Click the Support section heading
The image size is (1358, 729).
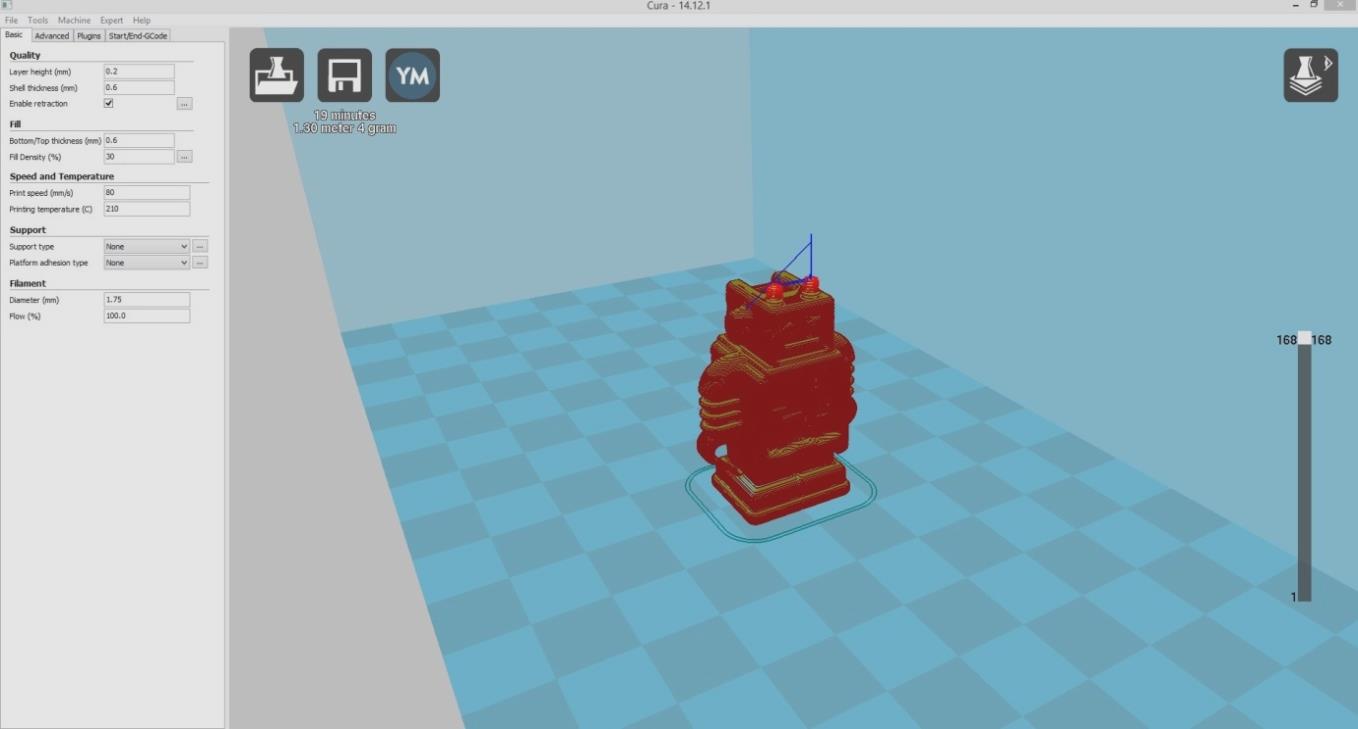pos(28,230)
